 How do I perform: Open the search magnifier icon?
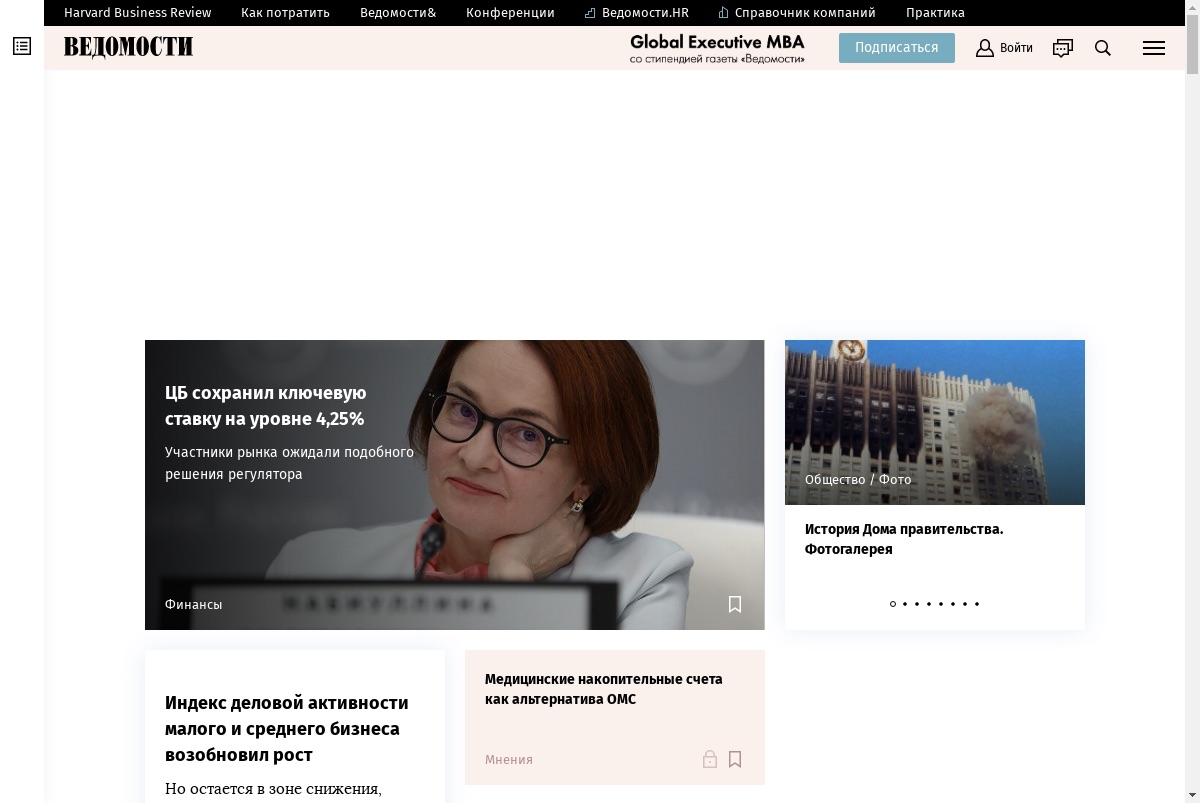pyautogui.click(x=1103, y=48)
